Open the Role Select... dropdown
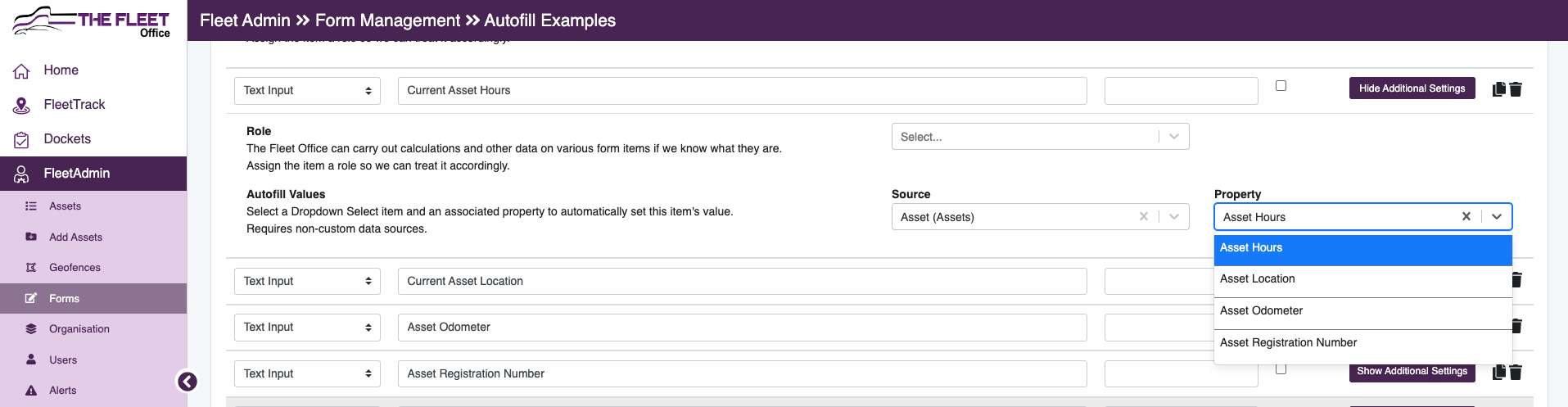The height and width of the screenshot is (407, 1568). point(1040,137)
